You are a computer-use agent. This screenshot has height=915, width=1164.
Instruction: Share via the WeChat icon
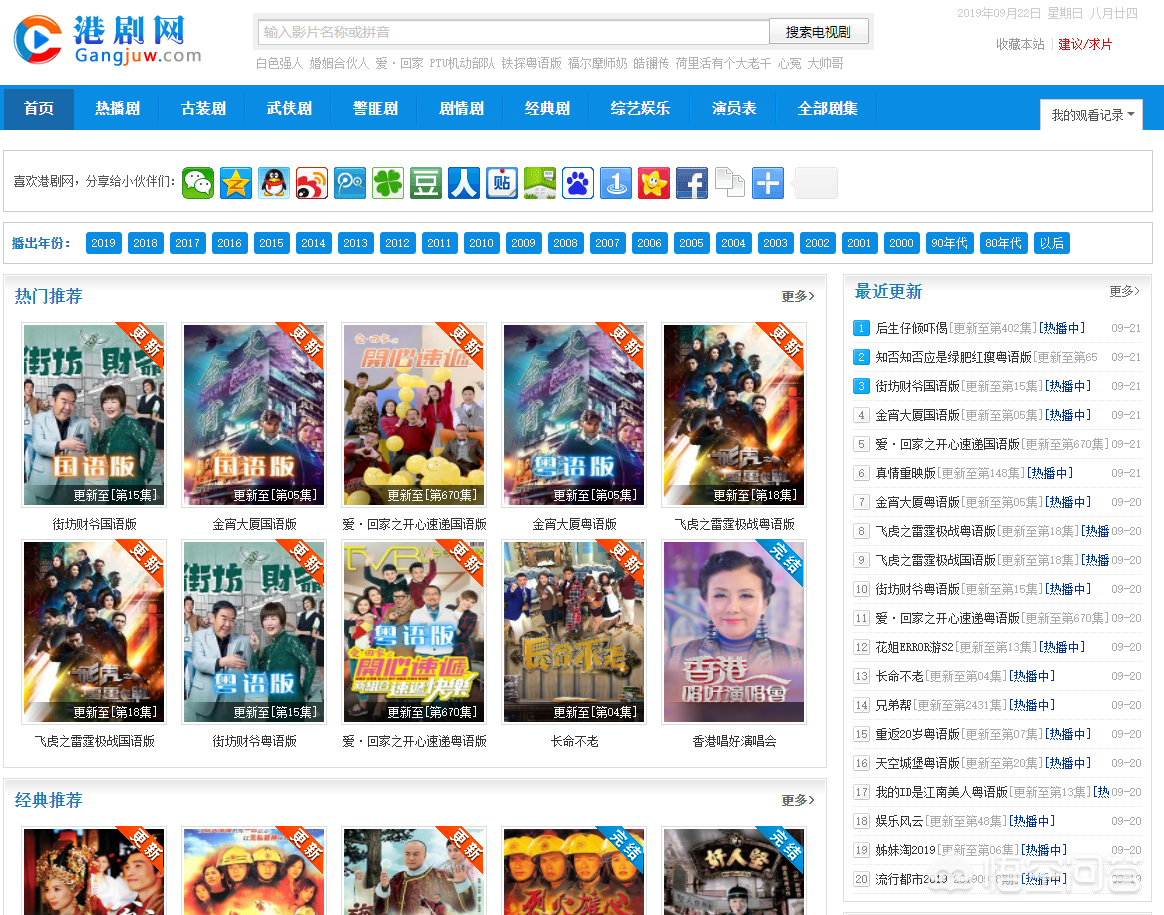click(x=198, y=183)
